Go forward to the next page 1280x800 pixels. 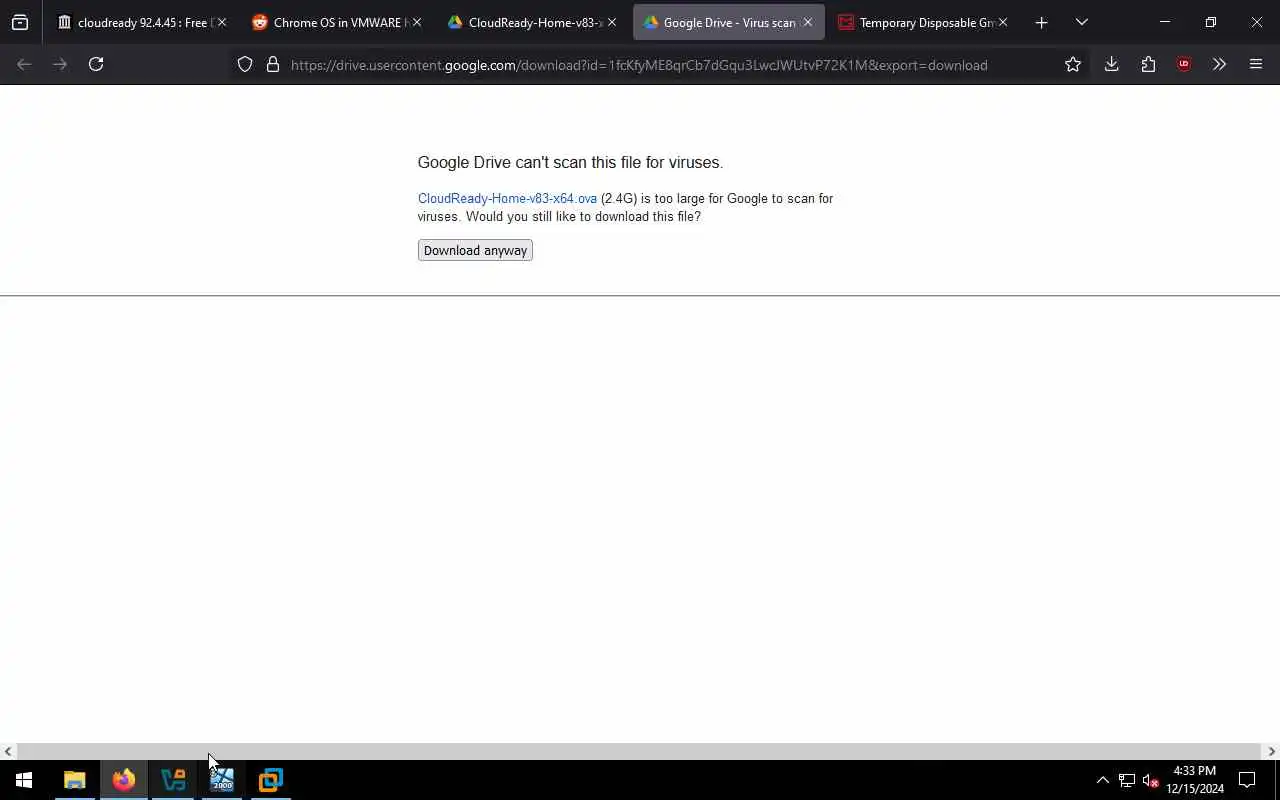click(x=60, y=64)
